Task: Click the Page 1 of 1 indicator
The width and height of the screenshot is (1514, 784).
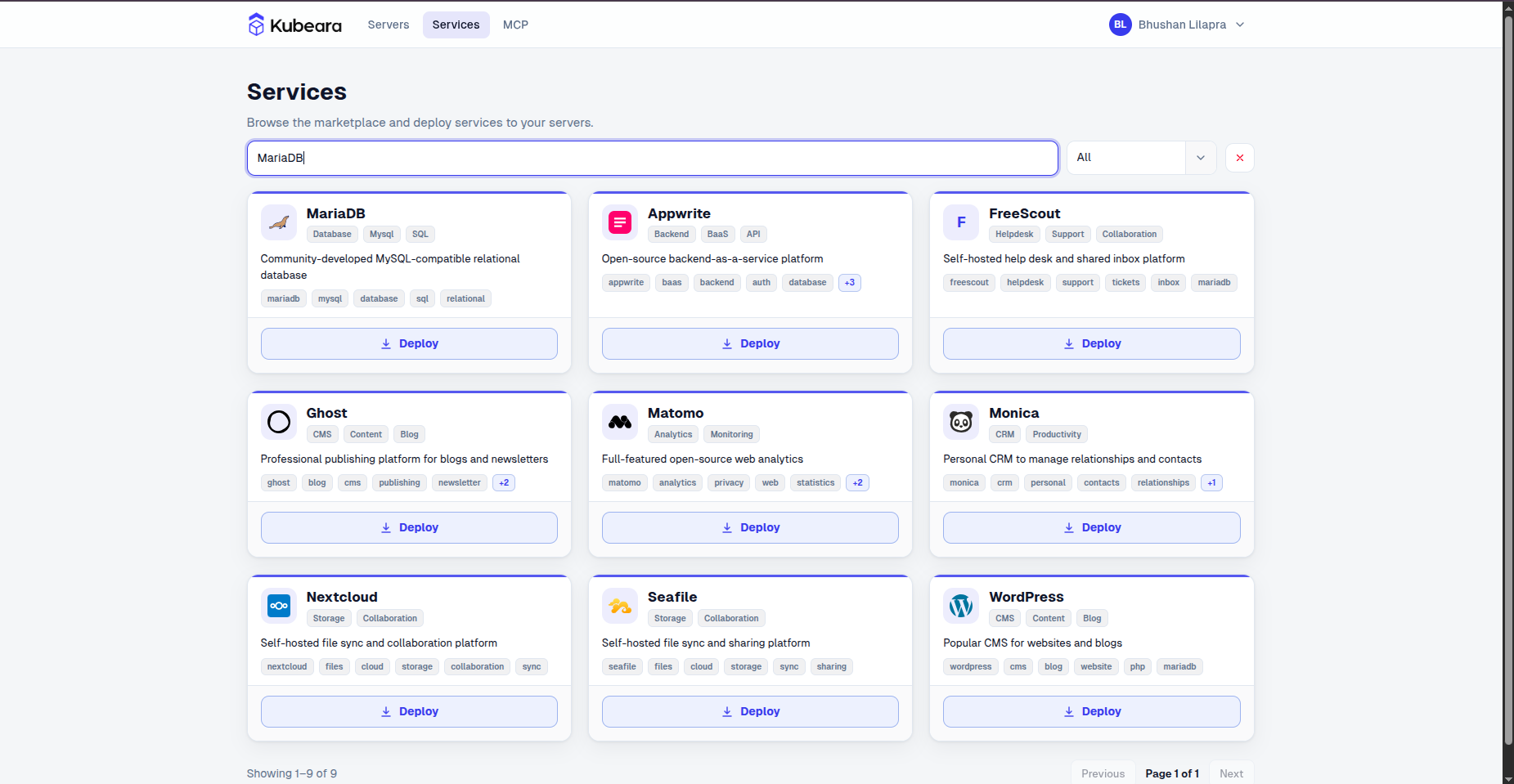Action: pos(1172,773)
